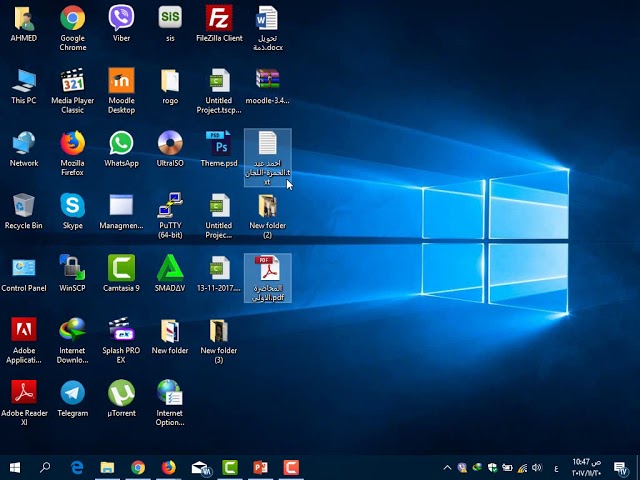Switch the input language indicator
This screenshot has height=480, width=640.
(556, 468)
